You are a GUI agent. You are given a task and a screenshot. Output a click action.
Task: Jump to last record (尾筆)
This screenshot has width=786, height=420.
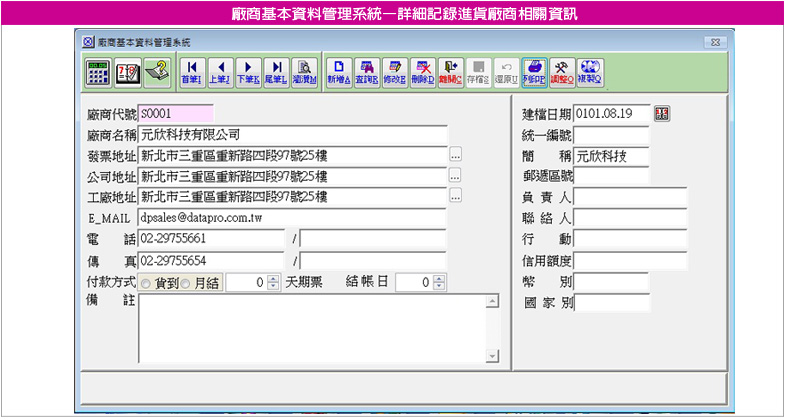[275, 71]
